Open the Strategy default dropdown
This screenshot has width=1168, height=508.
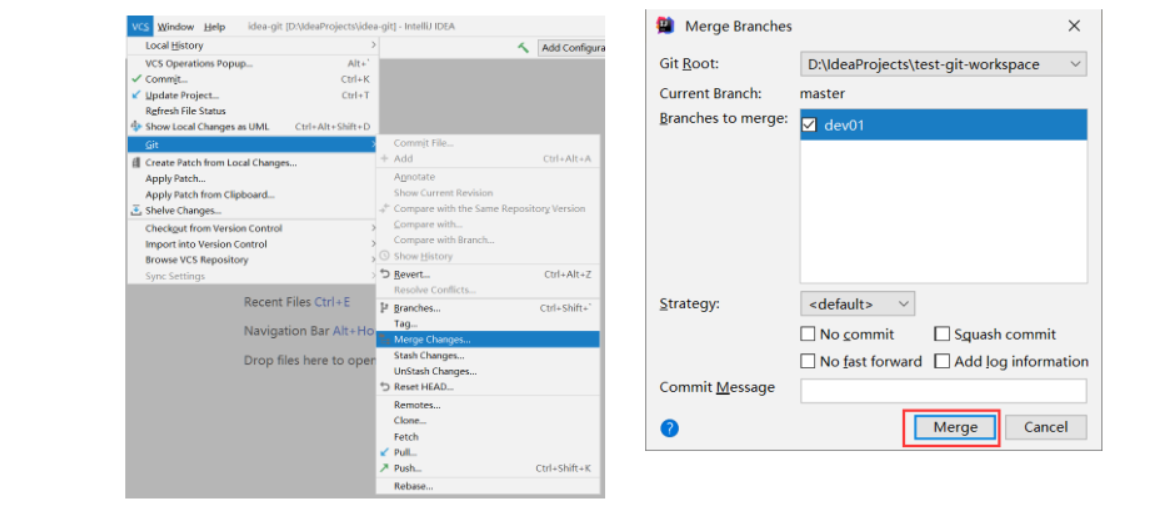857,304
